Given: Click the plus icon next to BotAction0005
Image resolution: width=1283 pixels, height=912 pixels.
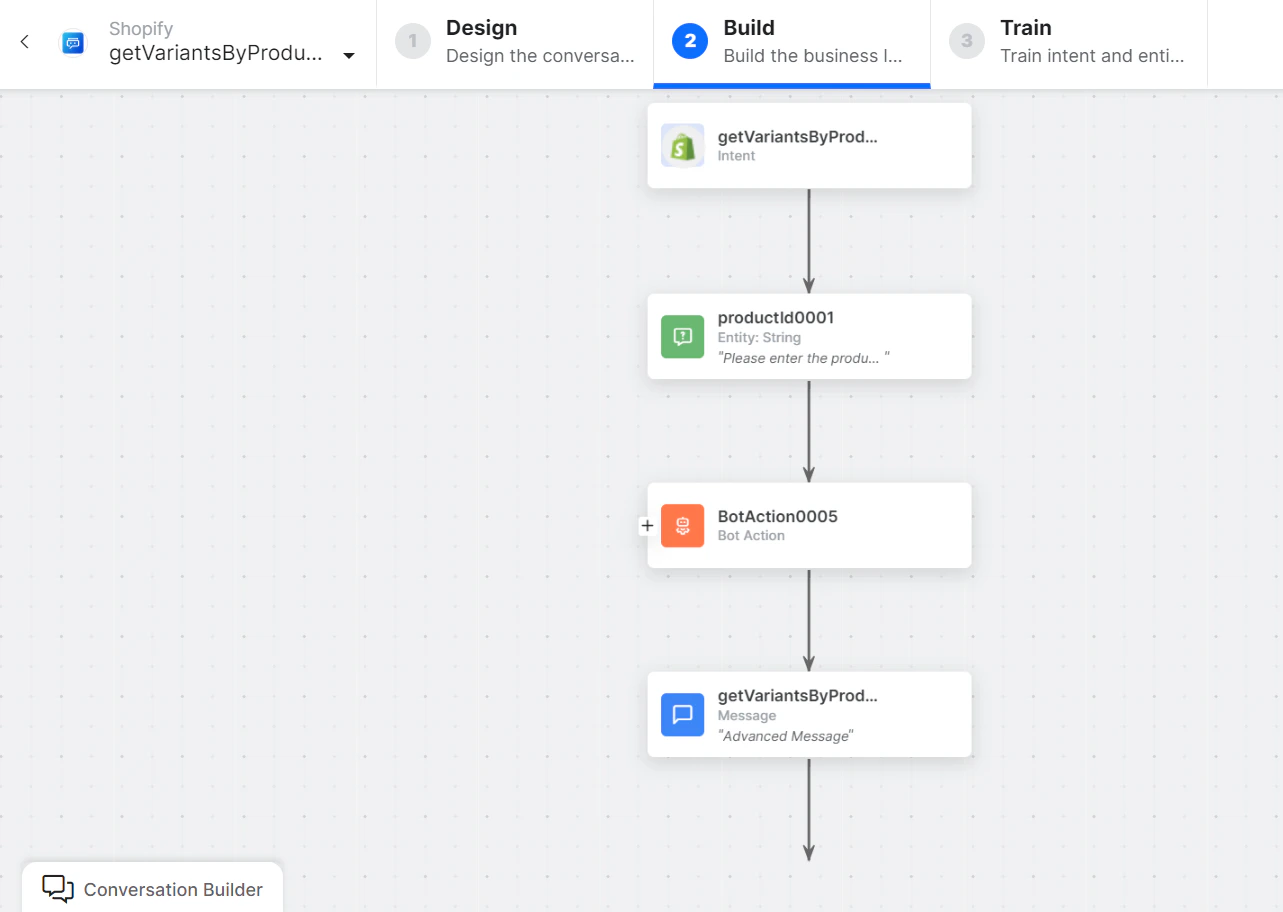Looking at the screenshot, I should click(647, 525).
